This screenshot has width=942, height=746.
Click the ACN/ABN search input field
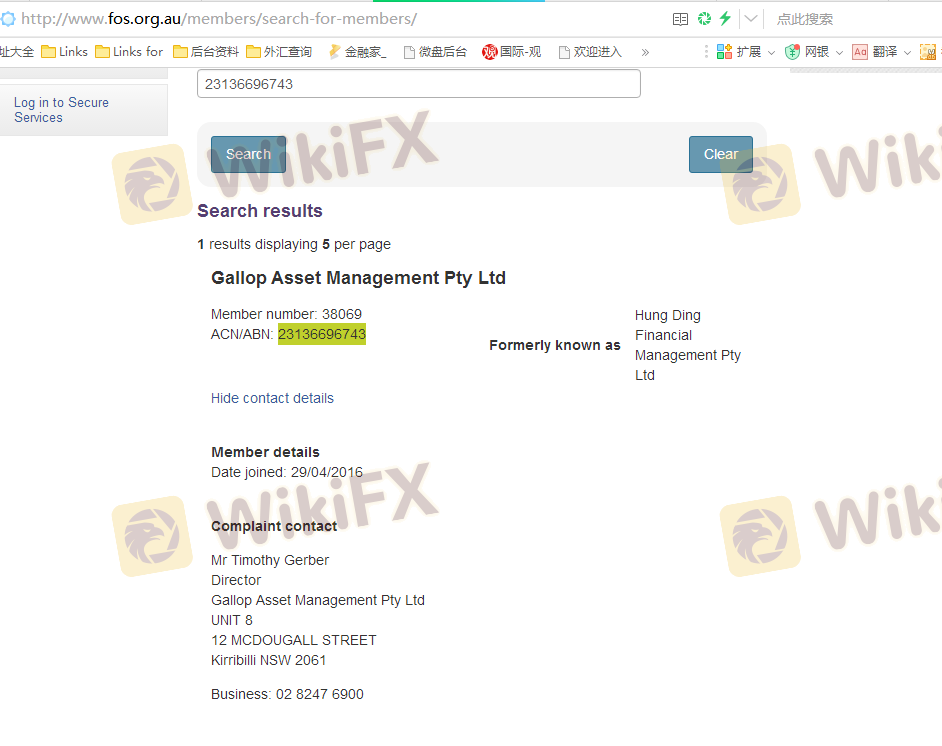tap(419, 83)
